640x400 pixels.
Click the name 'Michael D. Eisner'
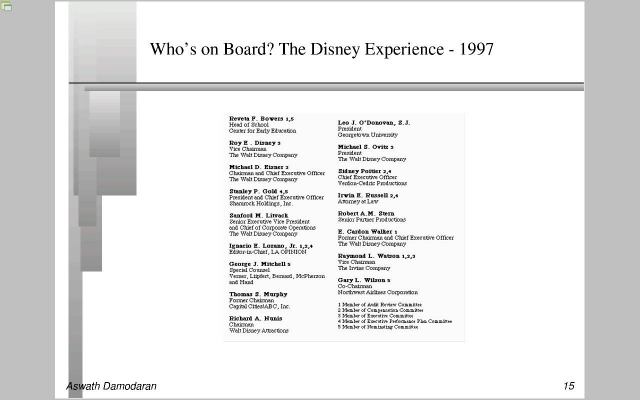click(x=256, y=167)
